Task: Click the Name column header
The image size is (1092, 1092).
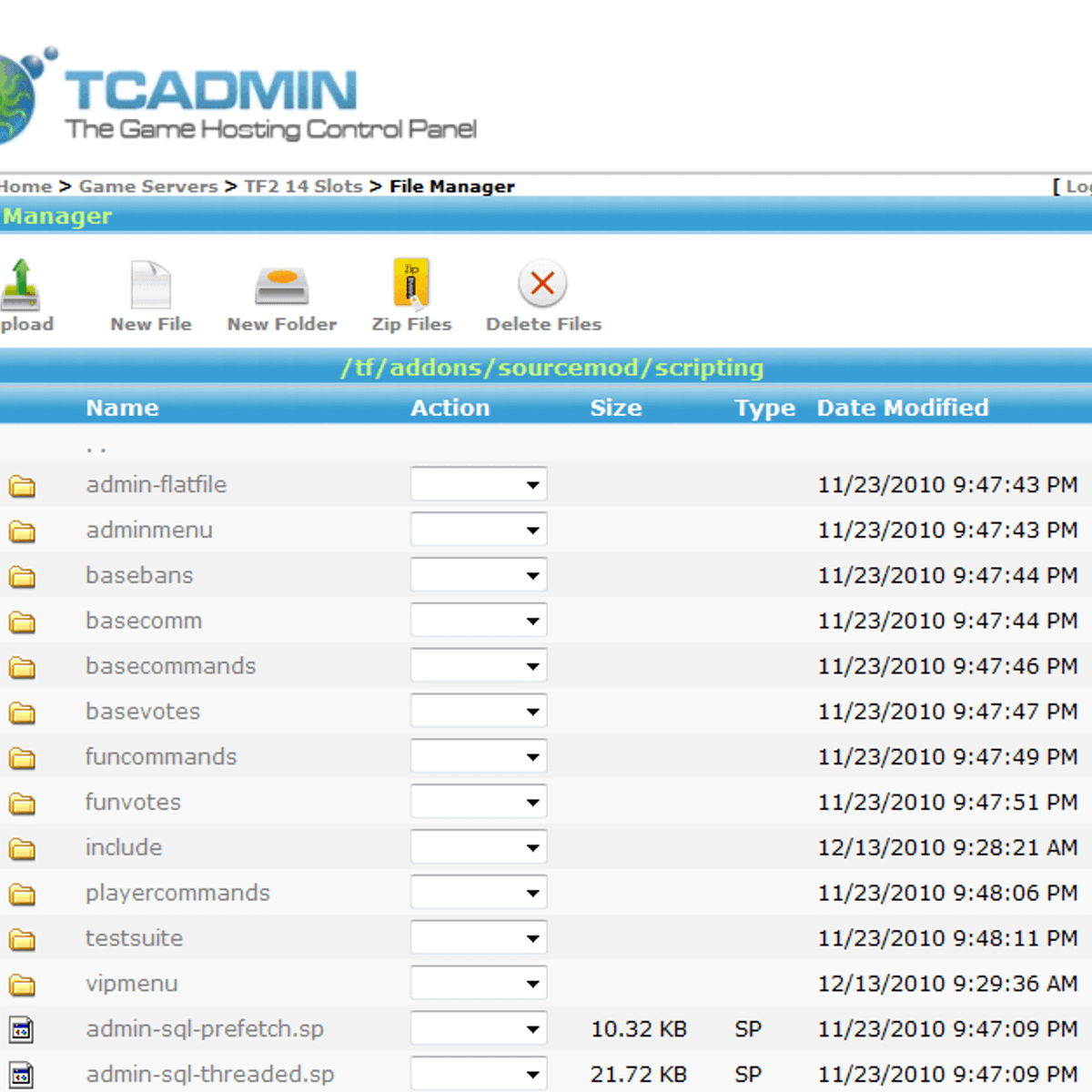Action: pos(123,408)
